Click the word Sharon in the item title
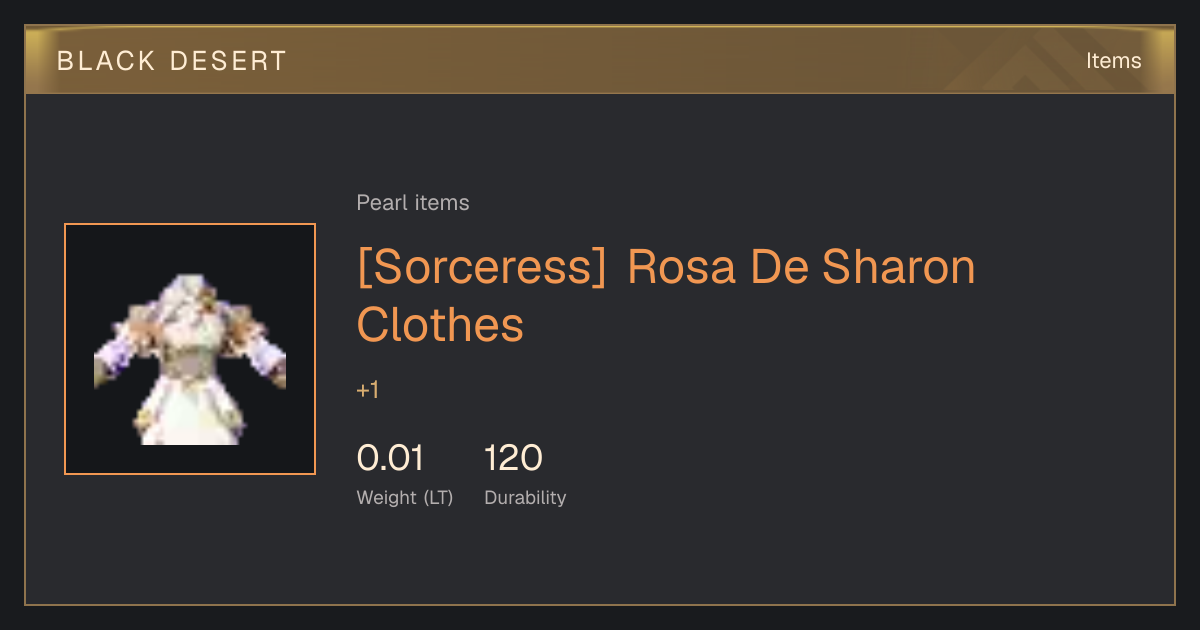The width and height of the screenshot is (1200, 630). coord(898,268)
